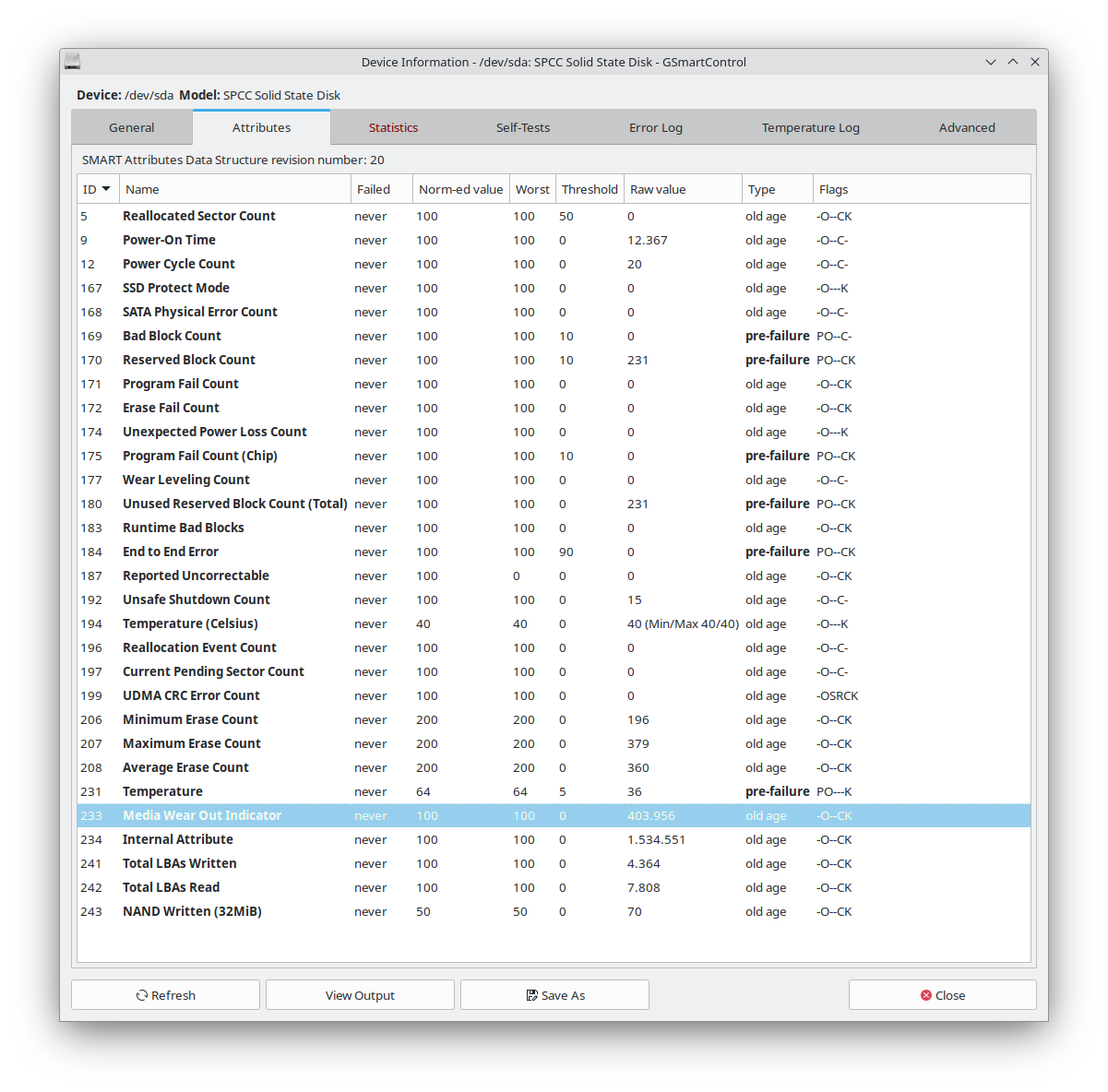Select the Program Fail Count (Chip) row
1108x1092 pixels.
[554, 456]
